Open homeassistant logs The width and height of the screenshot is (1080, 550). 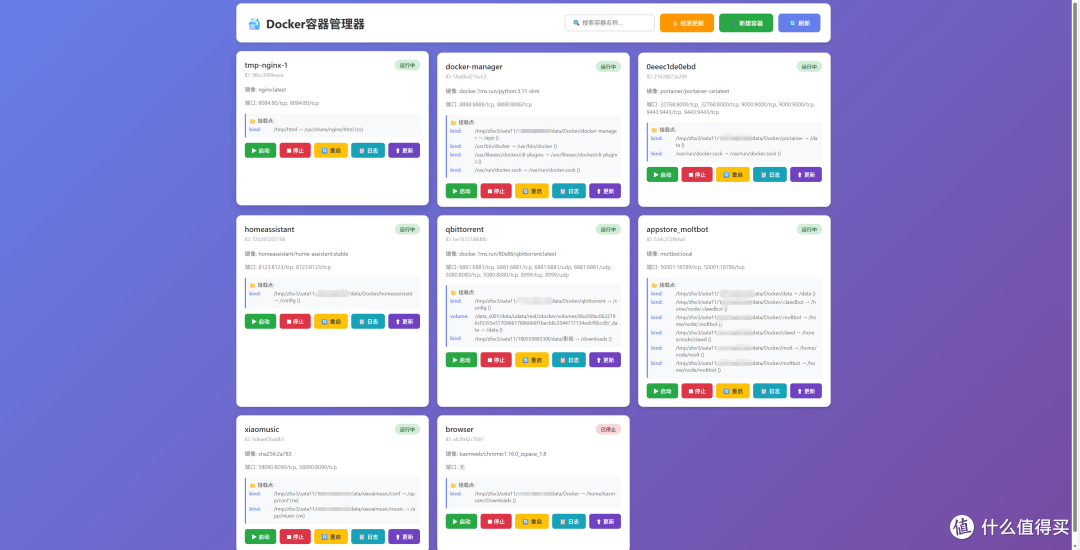(368, 321)
